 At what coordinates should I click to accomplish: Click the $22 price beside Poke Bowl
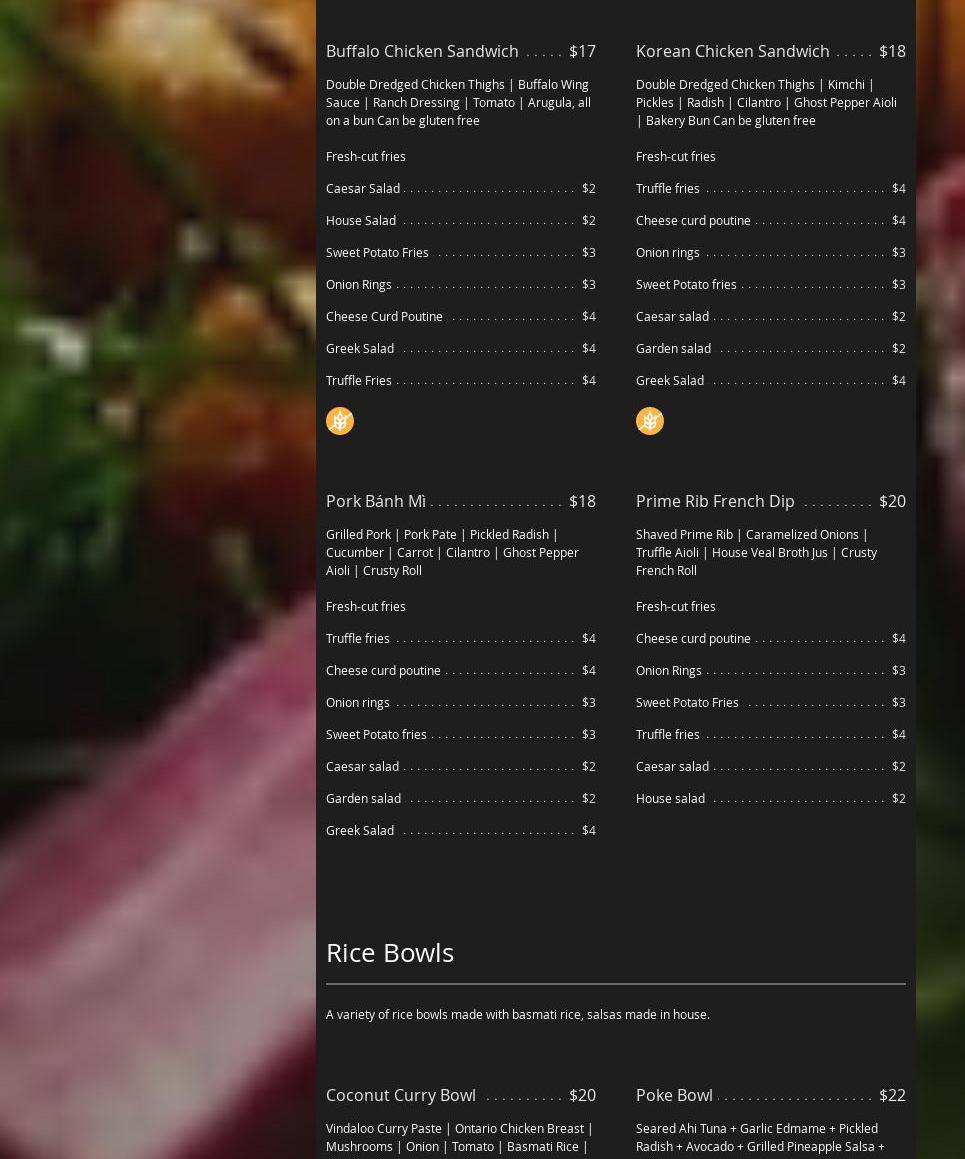892,1095
